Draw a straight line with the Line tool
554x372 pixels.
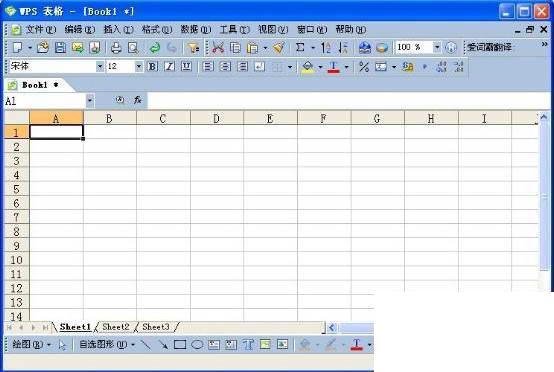[x=146, y=344]
